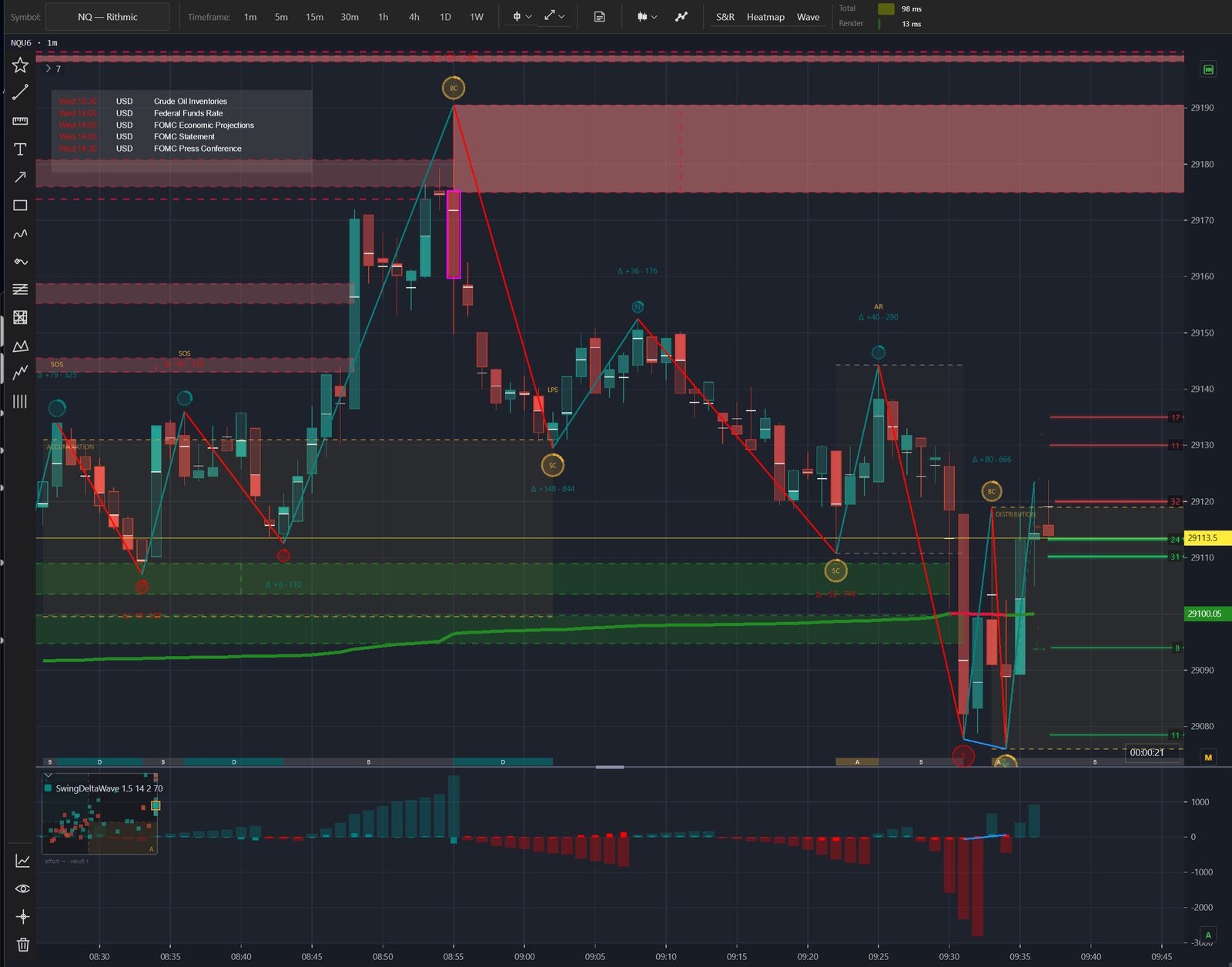Screen dimensions: 1232x967
Task: Open the chart type candlestick dropdown
Action: click(x=522, y=17)
